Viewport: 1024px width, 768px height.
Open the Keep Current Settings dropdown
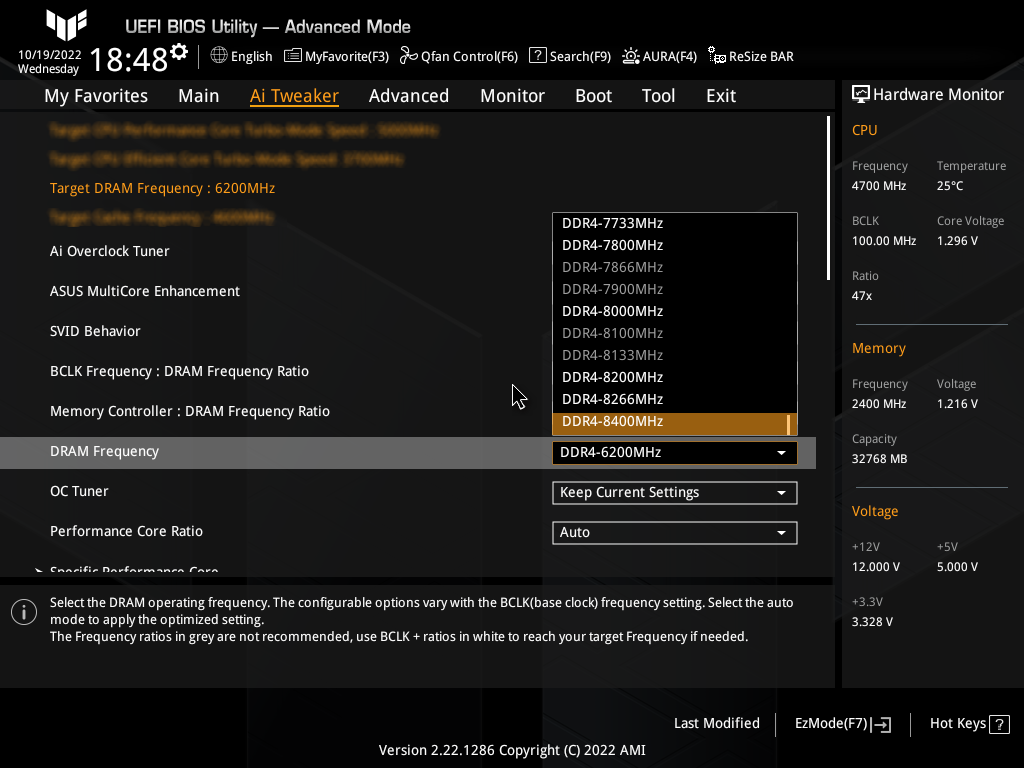point(674,492)
